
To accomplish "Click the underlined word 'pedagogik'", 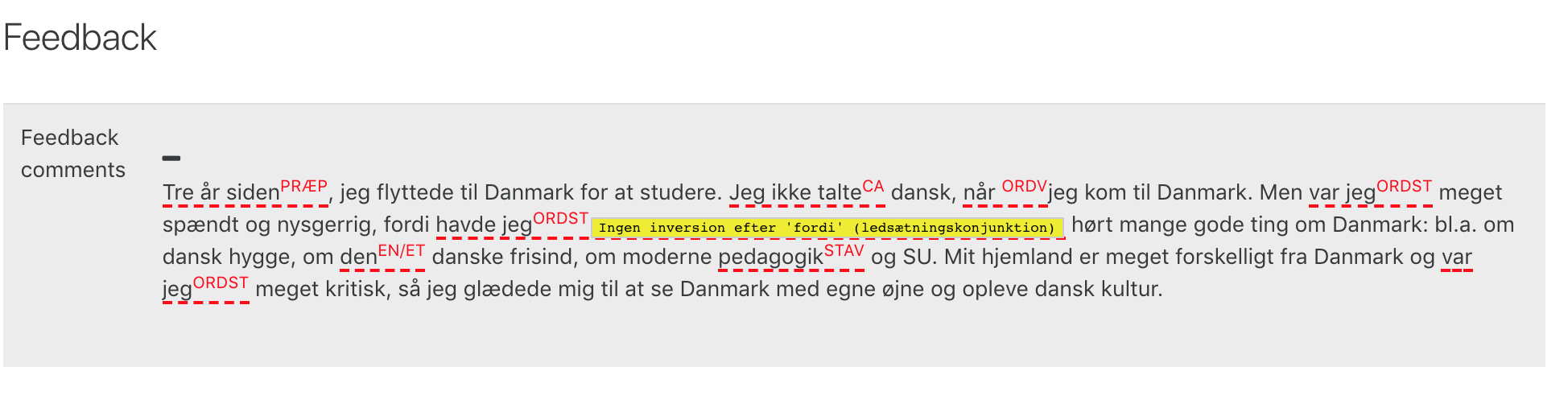I will pyautogui.click(x=771, y=258).
